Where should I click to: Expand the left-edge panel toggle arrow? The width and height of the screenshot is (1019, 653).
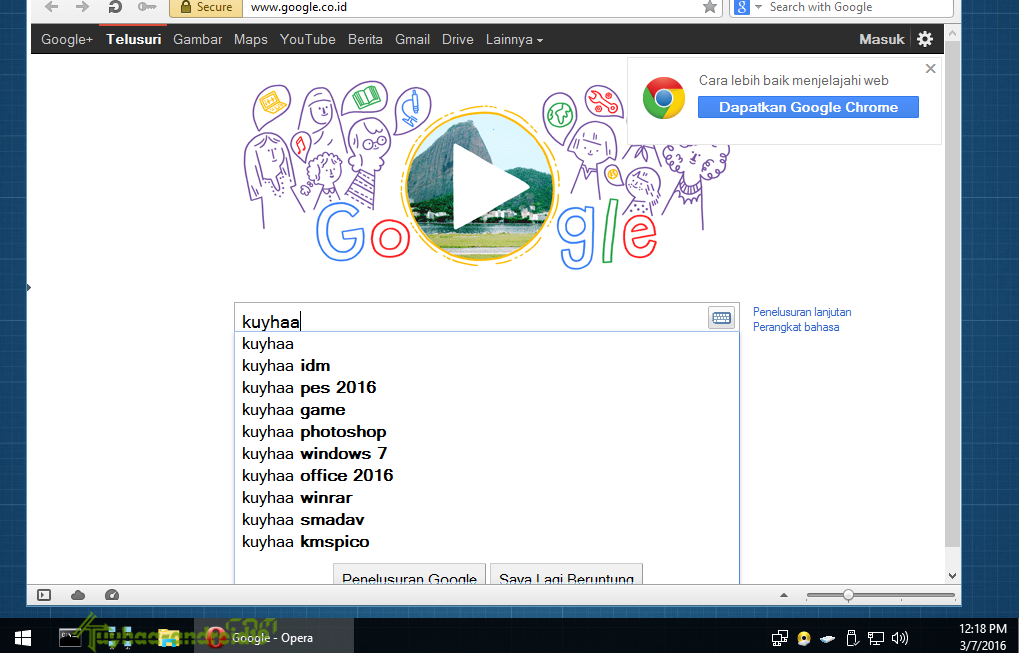pos(29,287)
